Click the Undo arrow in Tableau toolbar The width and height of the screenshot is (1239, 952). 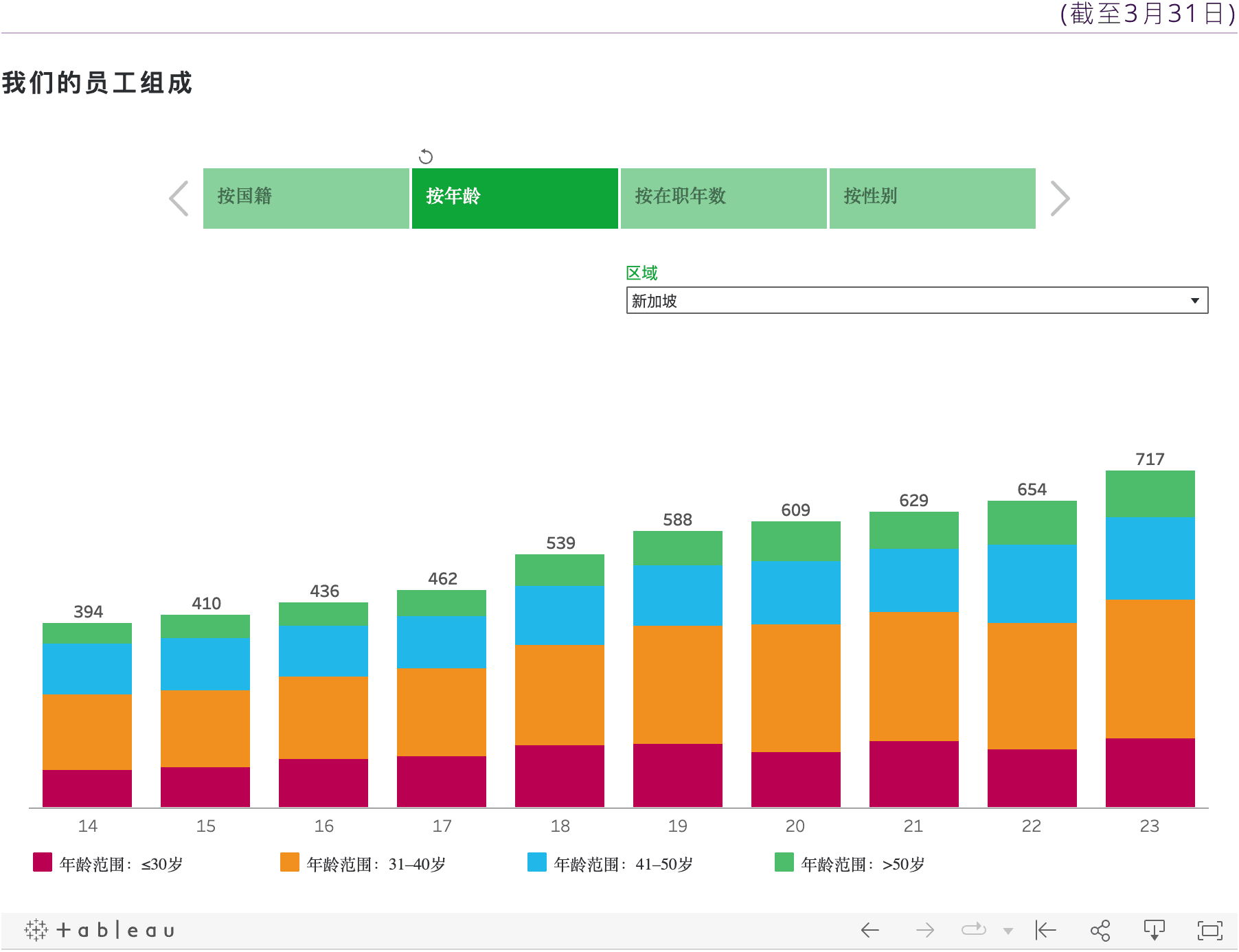tap(870, 930)
